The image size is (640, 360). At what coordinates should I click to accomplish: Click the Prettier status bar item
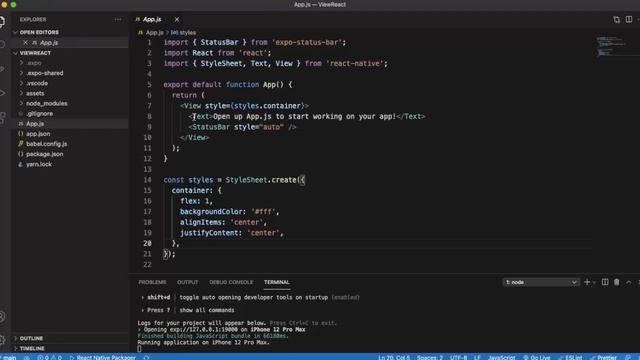604,357
